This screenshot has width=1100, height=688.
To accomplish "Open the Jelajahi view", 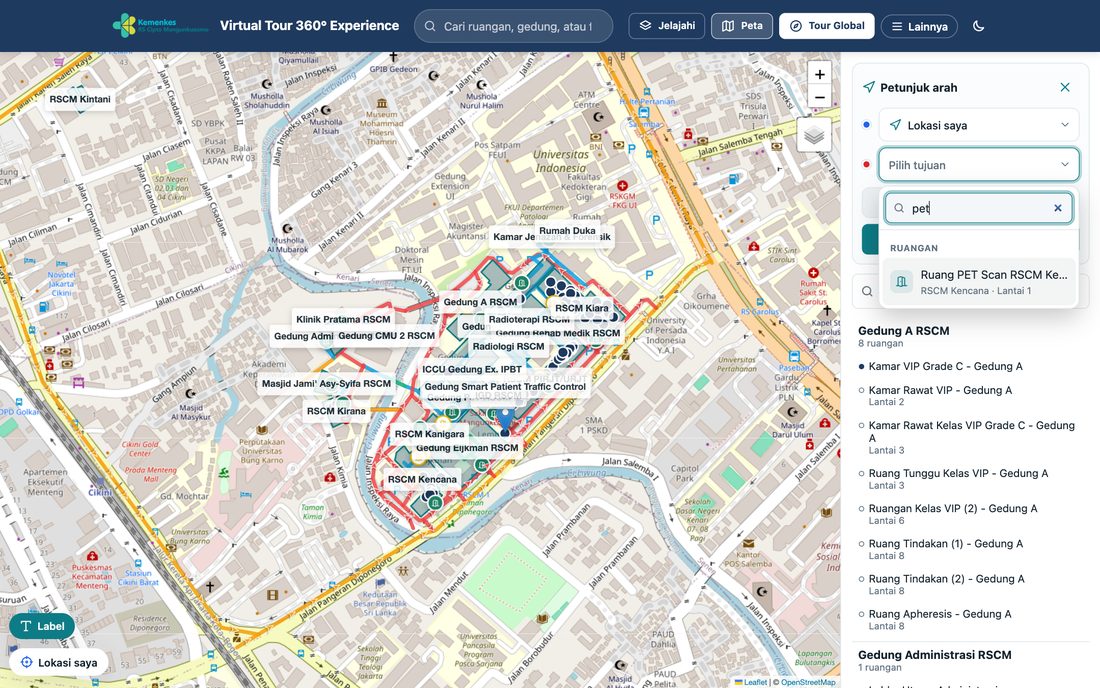I will 666,26.
